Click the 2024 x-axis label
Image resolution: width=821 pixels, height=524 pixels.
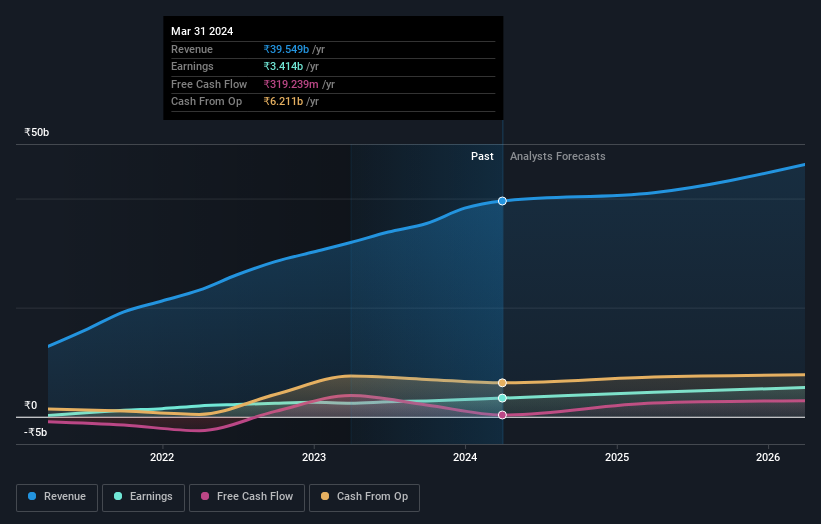(465, 457)
